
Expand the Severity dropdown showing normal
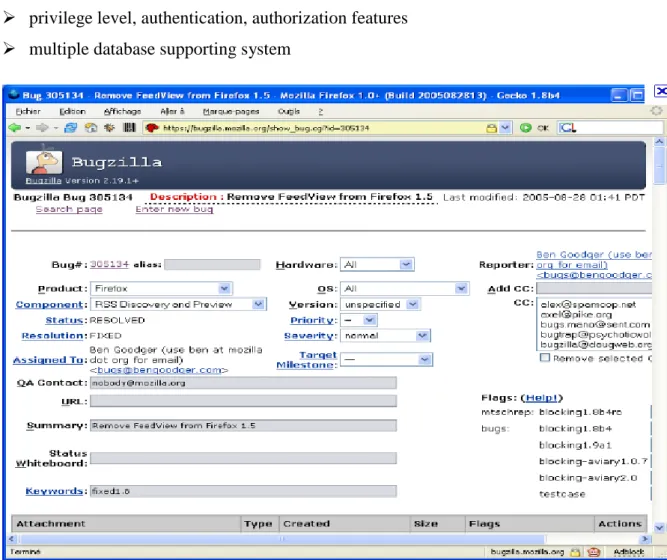tap(422, 335)
